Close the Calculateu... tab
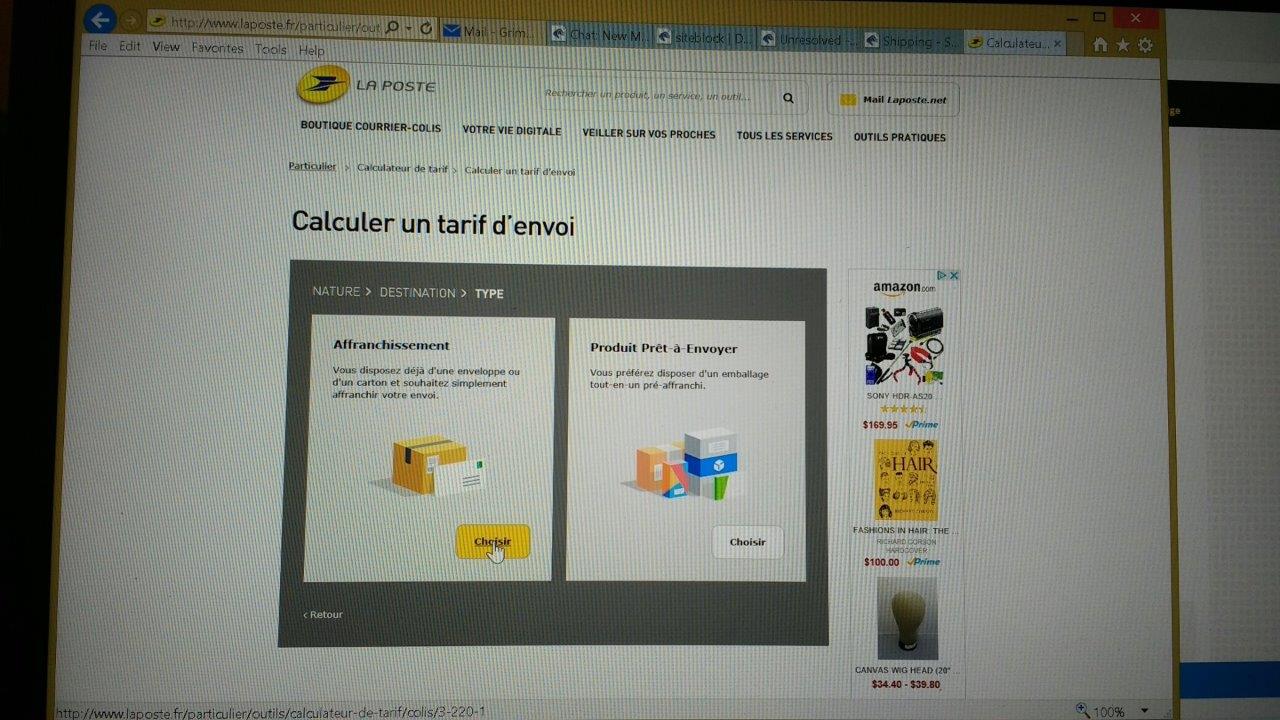 pos(1058,44)
